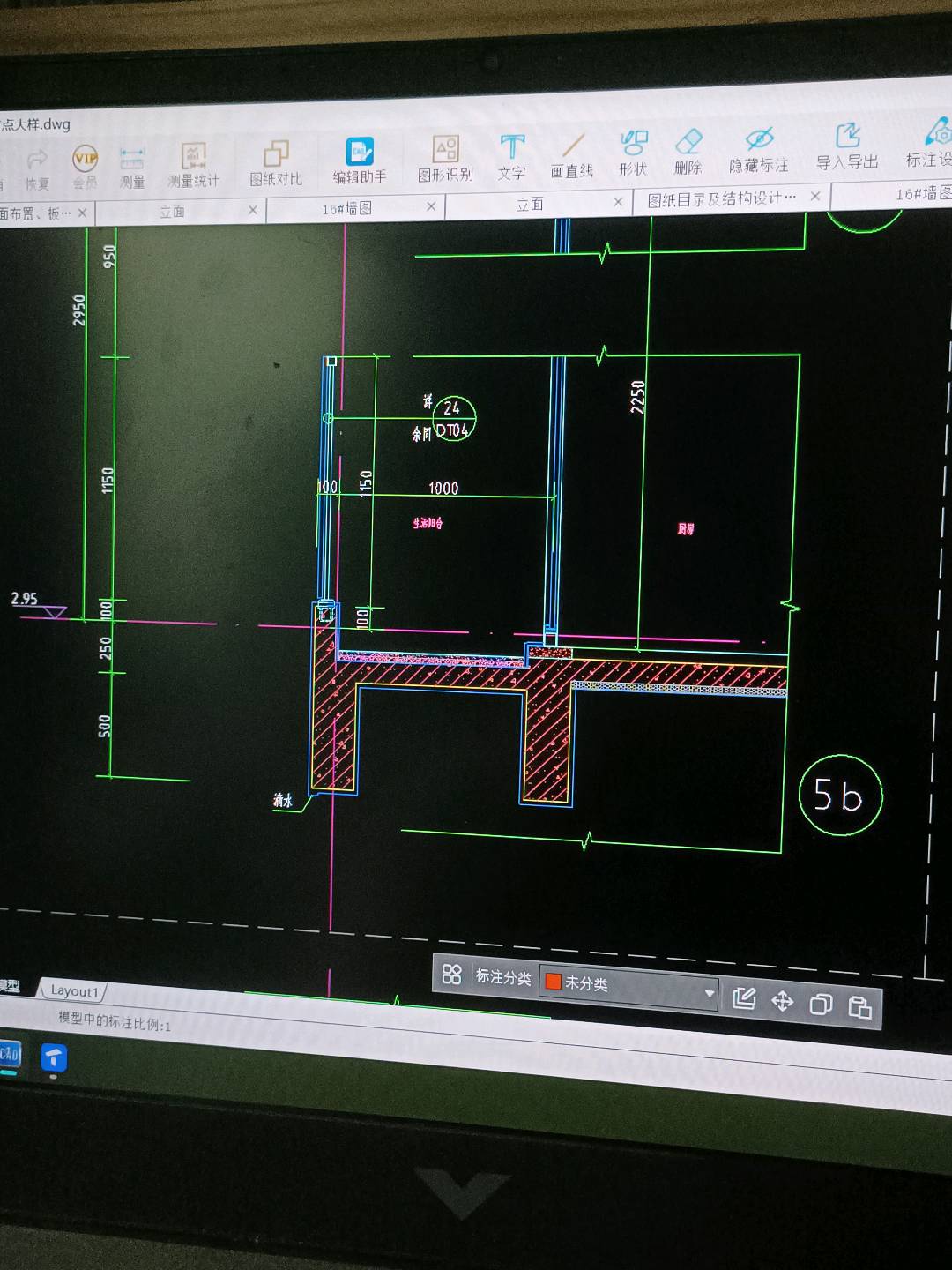Image resolution: width=952 pixels, height=1270 pixels.
Task: Switch to the 16#墙图 drawing tab
Action: 347,209
